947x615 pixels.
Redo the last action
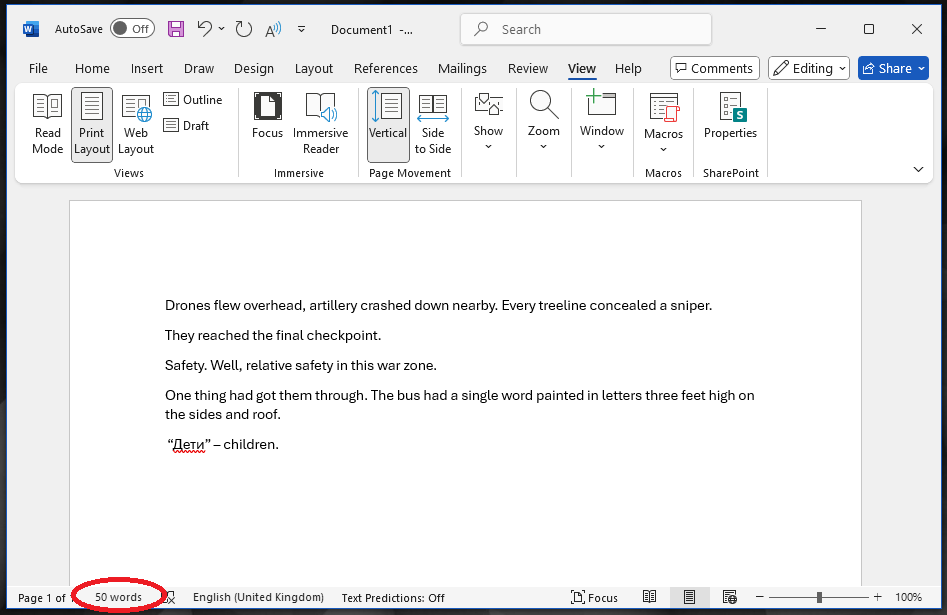click(243, 29)
